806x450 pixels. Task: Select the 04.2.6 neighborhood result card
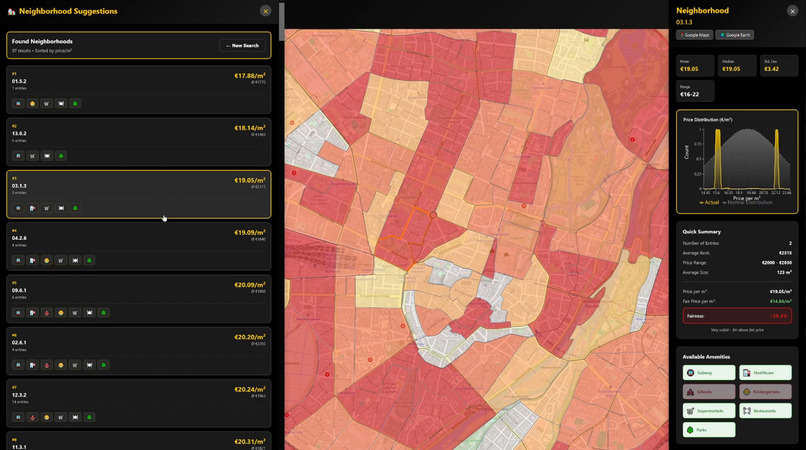[x=139, y=246]
